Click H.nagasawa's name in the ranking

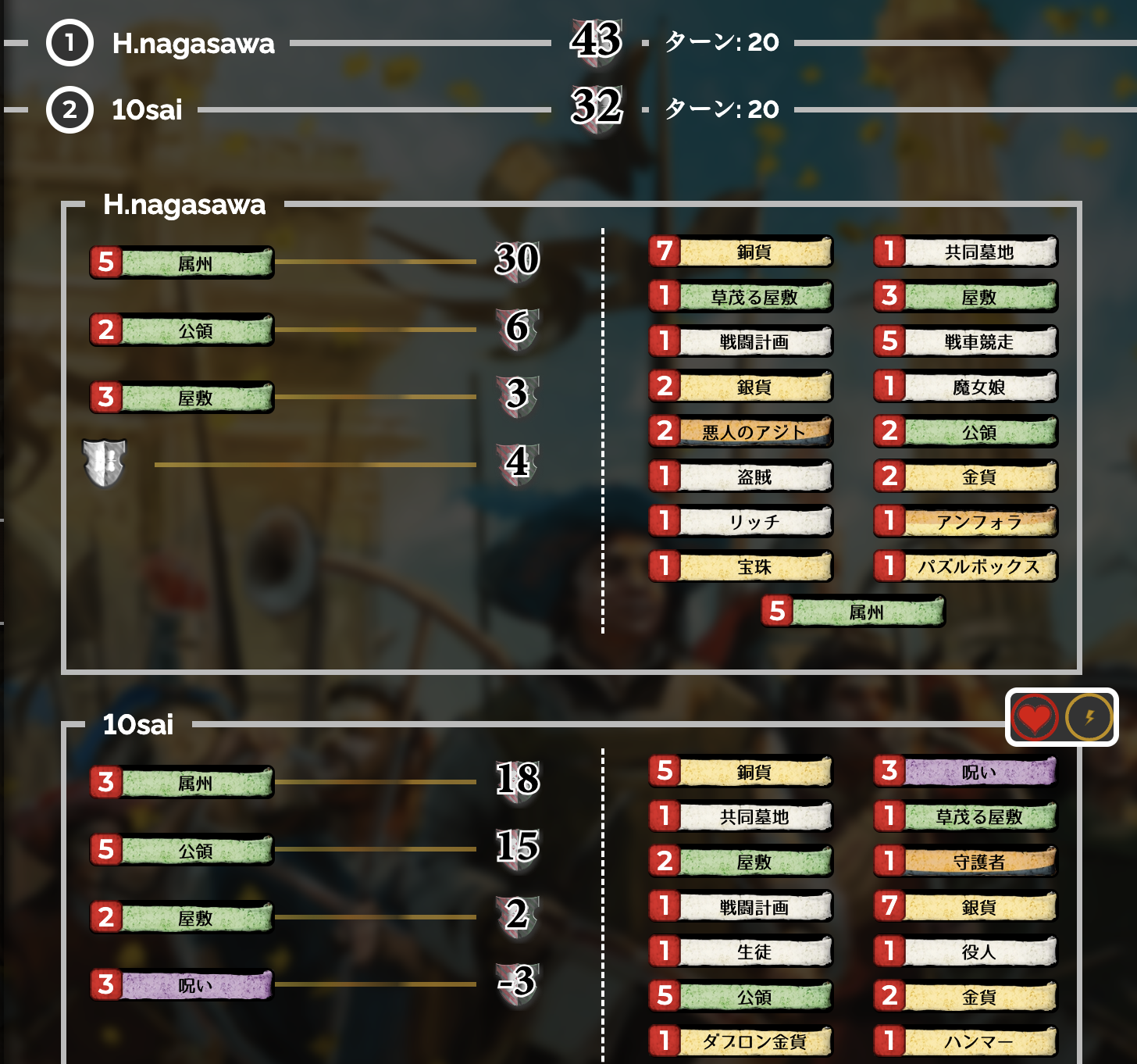click(x=193, y=44)
